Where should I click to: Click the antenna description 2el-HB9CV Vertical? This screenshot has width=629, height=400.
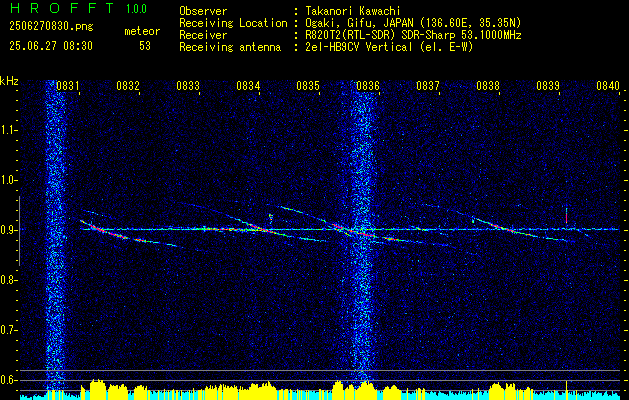tap(359, 47)
